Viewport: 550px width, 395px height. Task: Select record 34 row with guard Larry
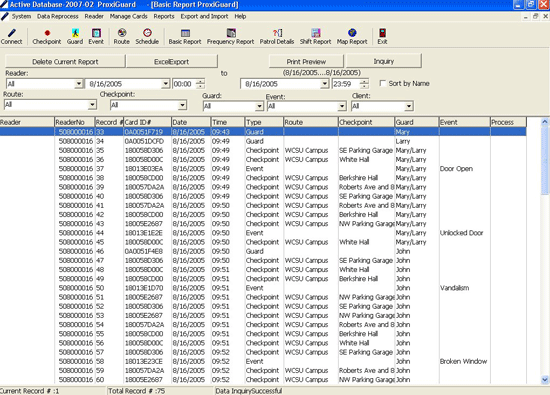pyautogui.click(x=263, y=141)
